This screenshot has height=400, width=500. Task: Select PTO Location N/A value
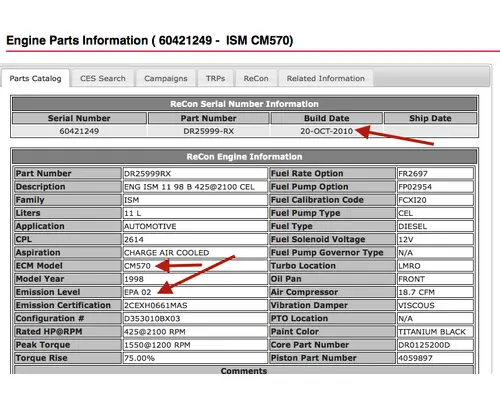tap(435, 318)
